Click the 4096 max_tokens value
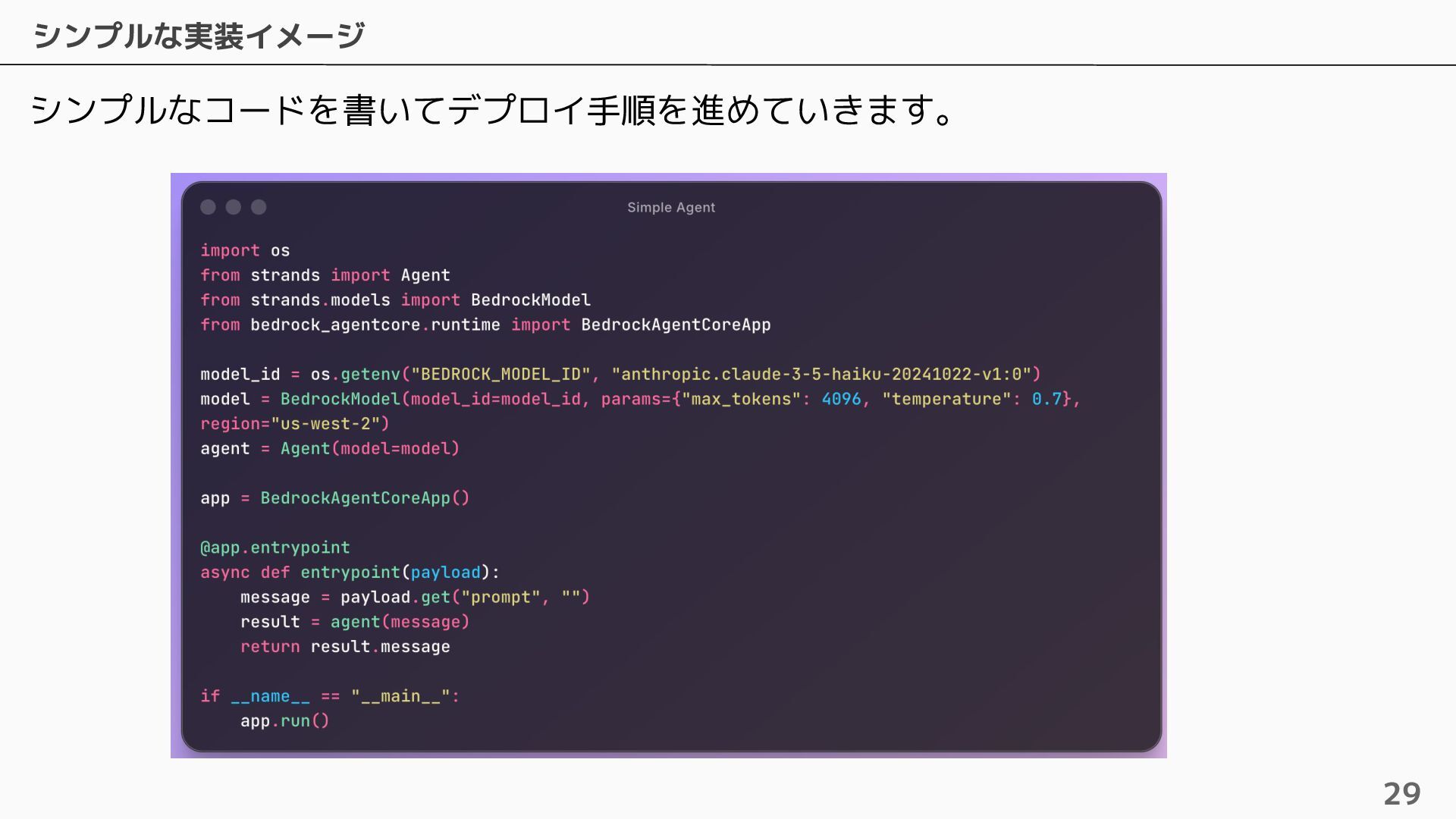The width and height of the screenshot is (1456, 819). point(841,399)
